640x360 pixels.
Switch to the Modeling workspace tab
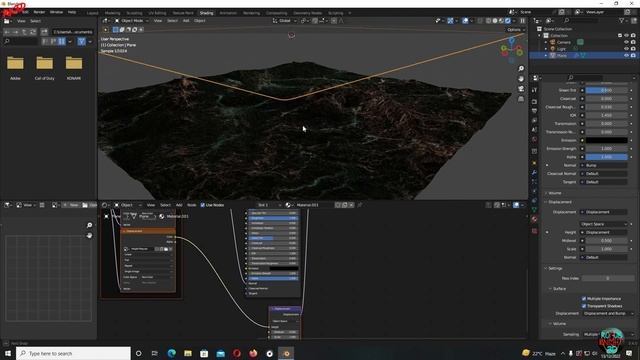112,13
